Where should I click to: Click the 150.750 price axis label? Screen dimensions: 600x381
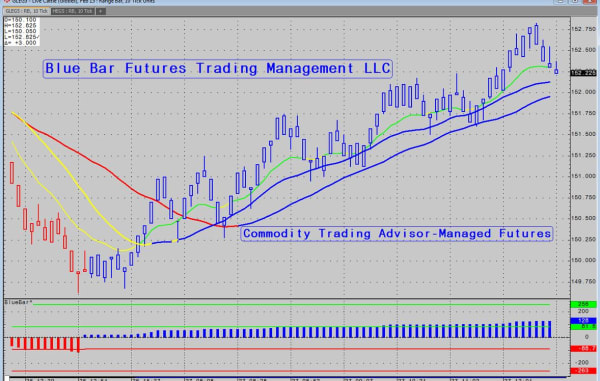click(x=583, y=197)
